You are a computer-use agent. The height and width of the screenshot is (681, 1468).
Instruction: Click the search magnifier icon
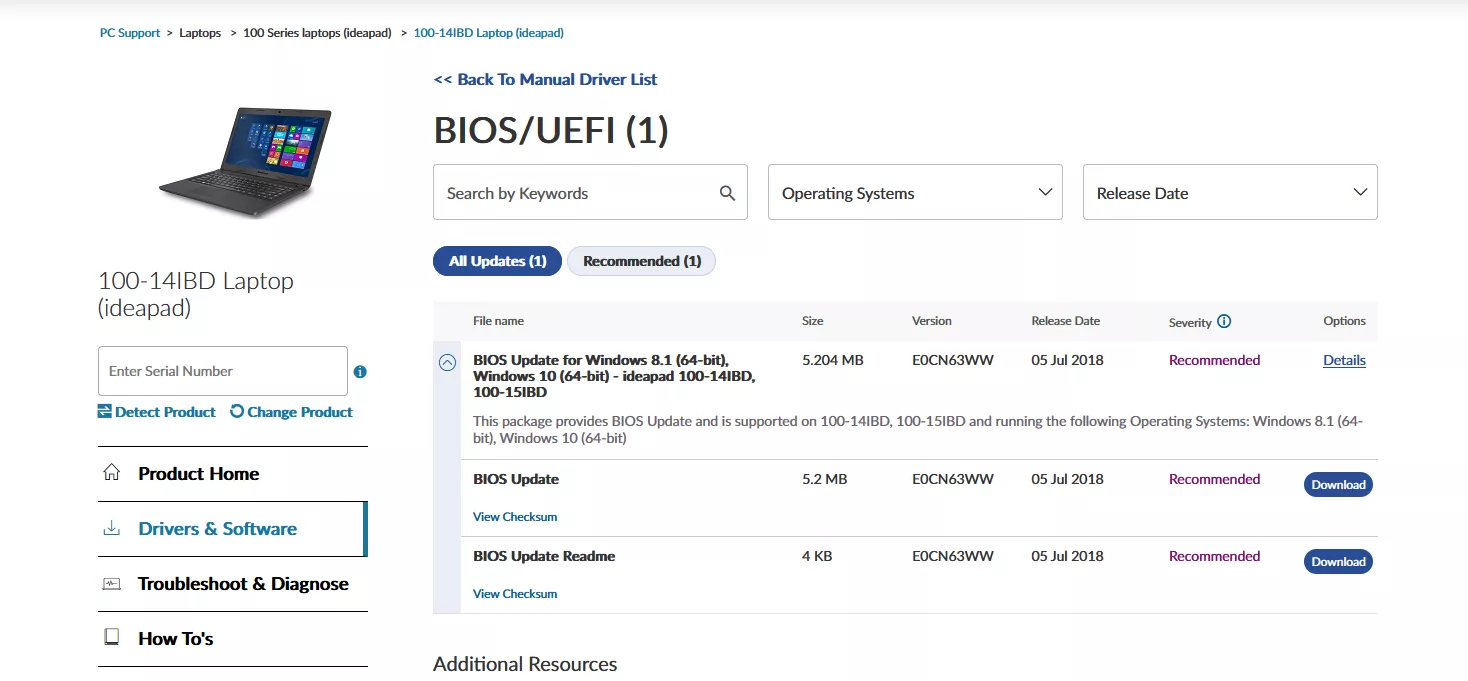click(727, 193)
